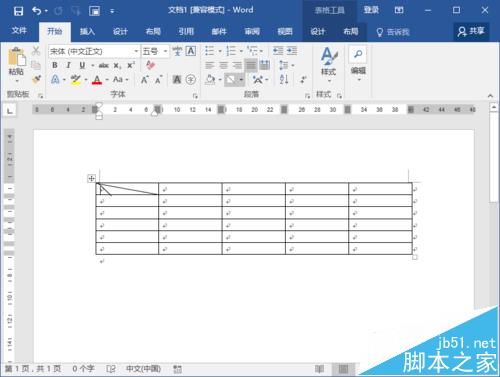Open the Paragraph dialog launcher
Screen dimensions: 500x377
[x=307, y=96]
